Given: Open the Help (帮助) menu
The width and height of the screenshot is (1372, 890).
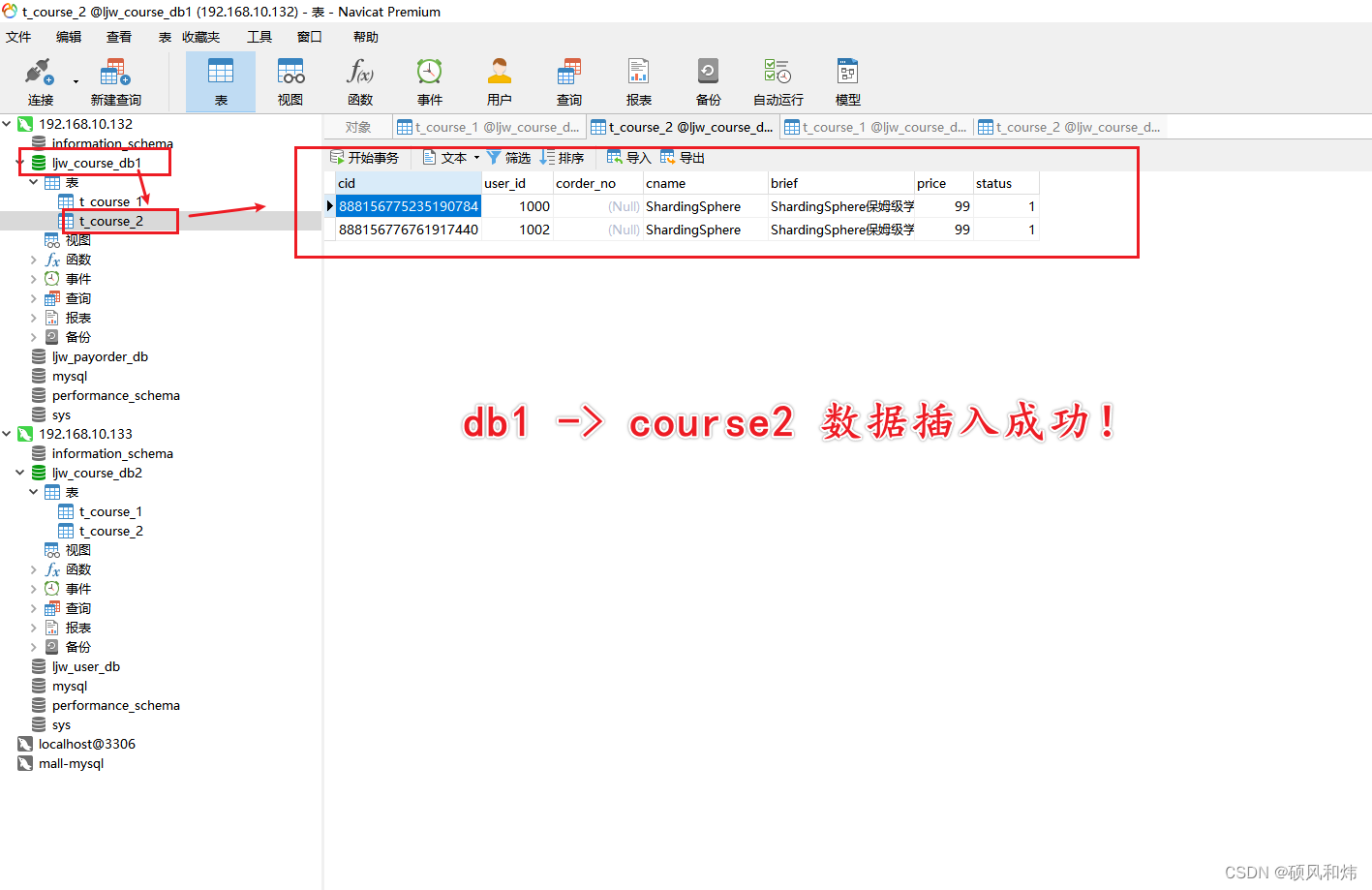Looking at the screenshot, I should pyautogui.click(x=366, y=37).
